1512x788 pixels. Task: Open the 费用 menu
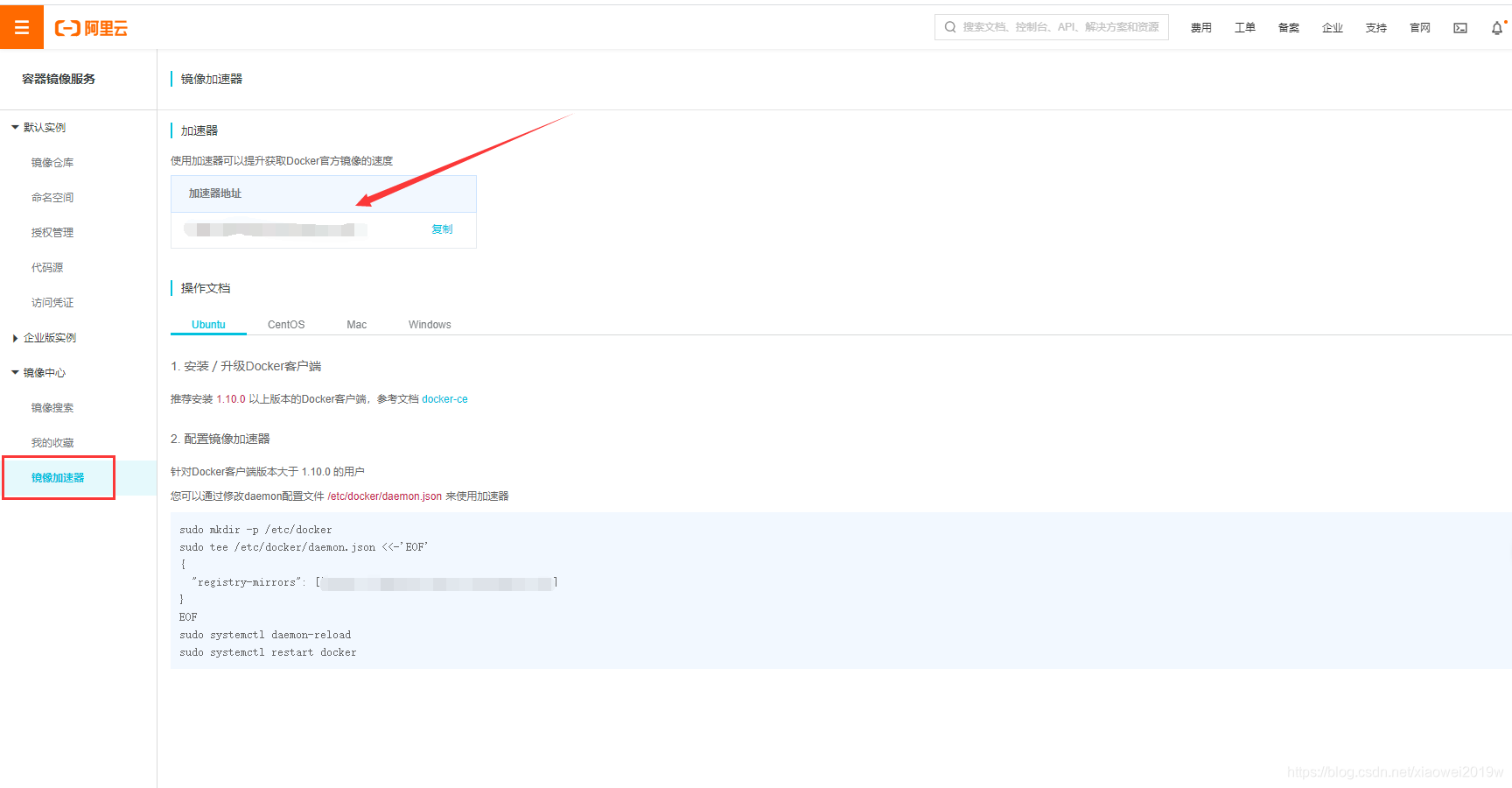point(1201,28)
